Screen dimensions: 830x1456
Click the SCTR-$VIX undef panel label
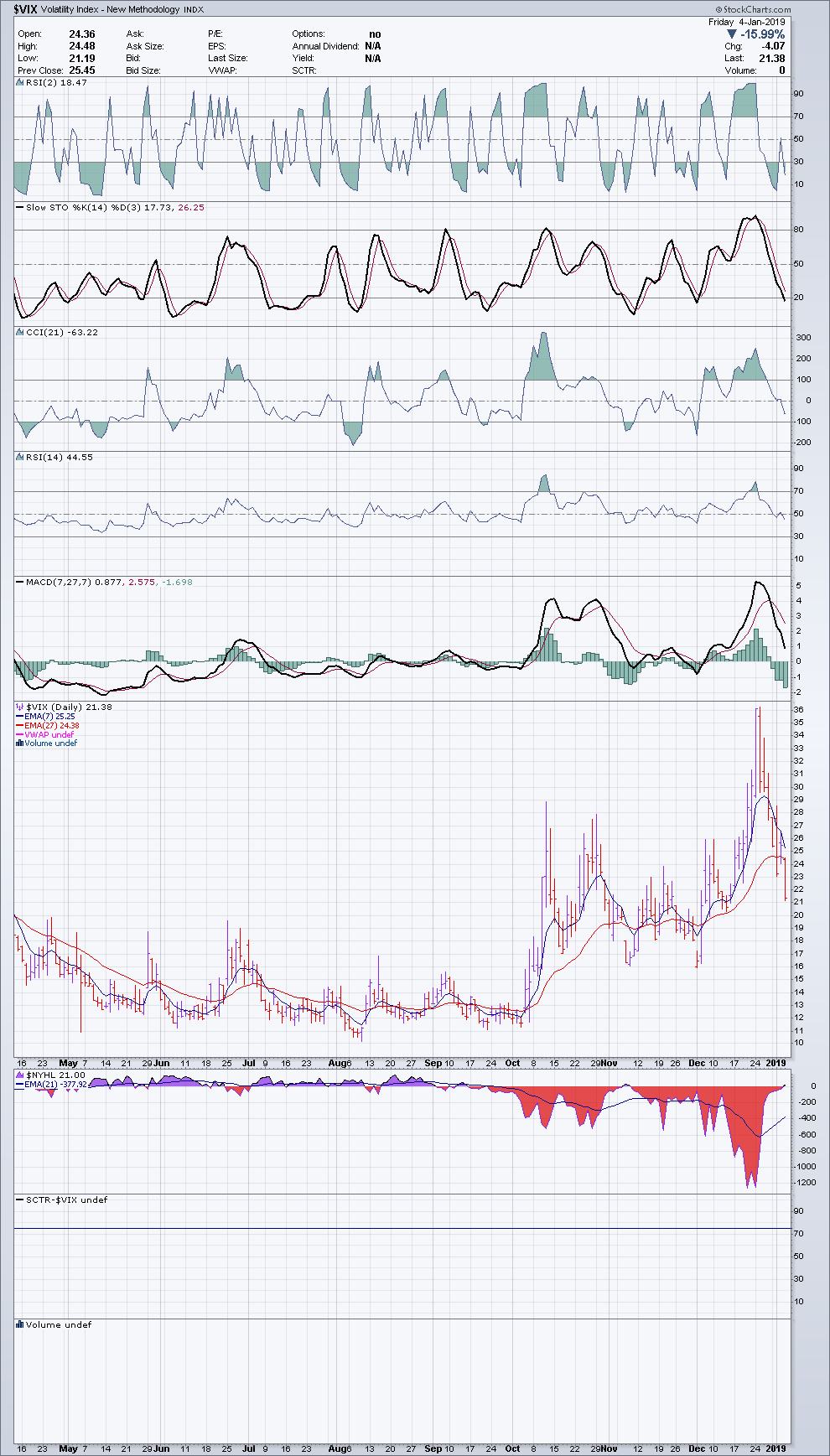(x=65, y=1200)
